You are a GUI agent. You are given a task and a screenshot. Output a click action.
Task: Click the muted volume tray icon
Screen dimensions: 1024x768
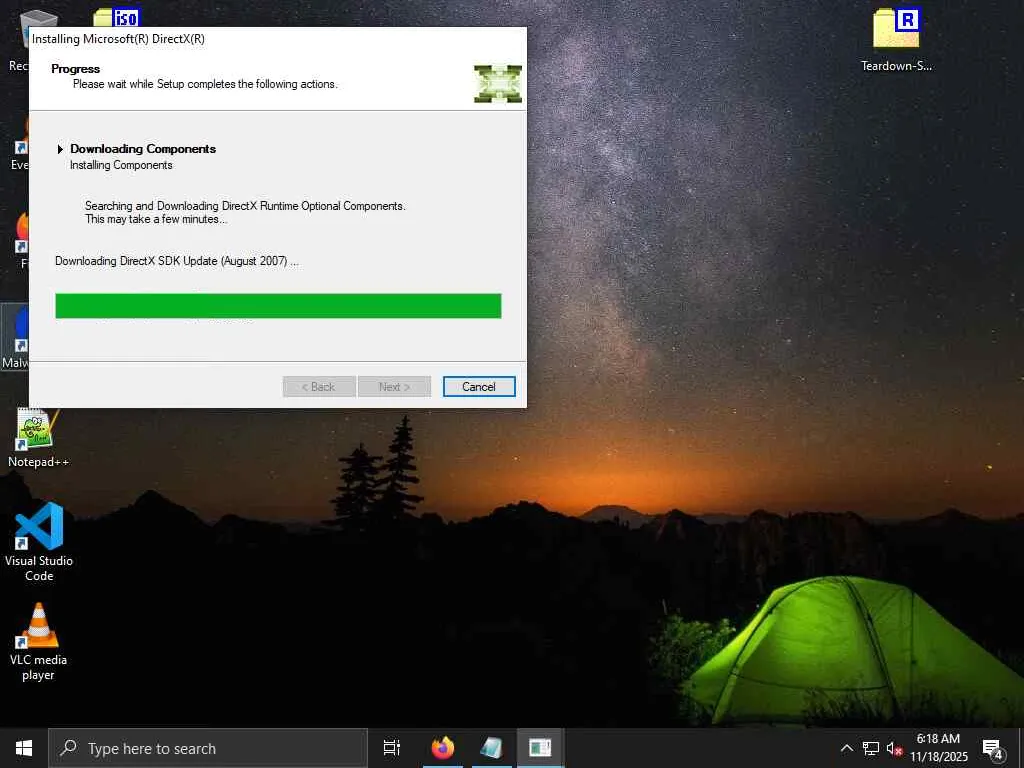(894, 748)
